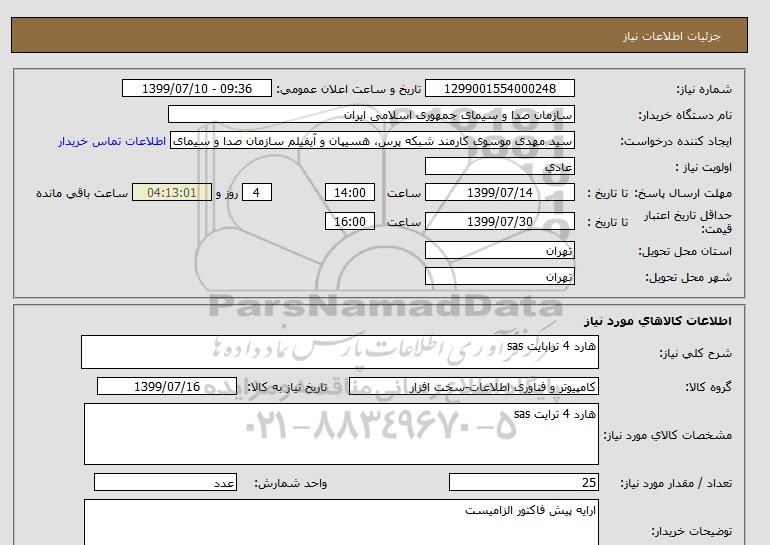Screen dimensions: 770x545
Task: Open the اطلاعات تماس خریدار link
Action: (112, 141)
